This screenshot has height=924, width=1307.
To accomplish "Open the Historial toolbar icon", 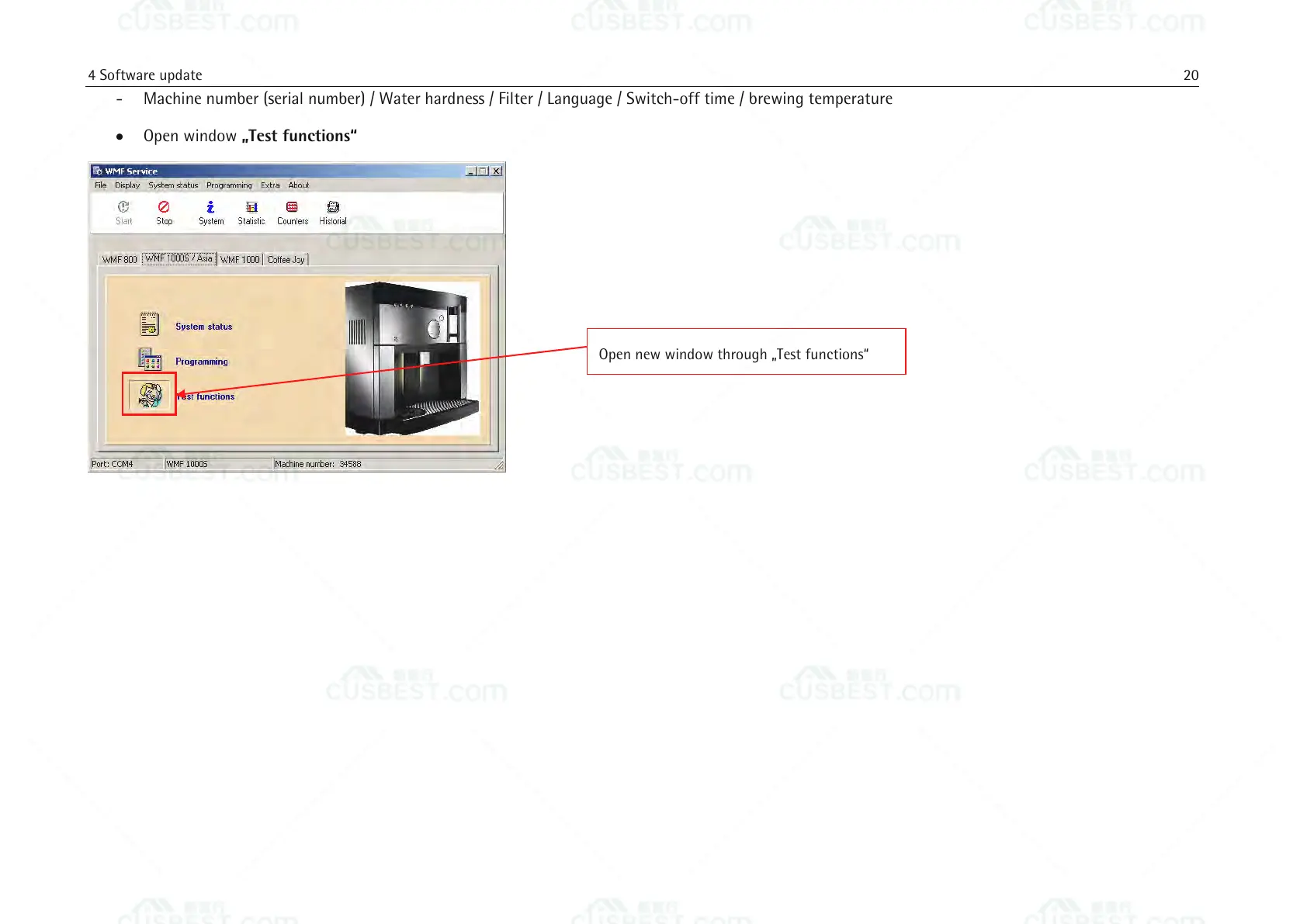I will (x=333, y=207).
